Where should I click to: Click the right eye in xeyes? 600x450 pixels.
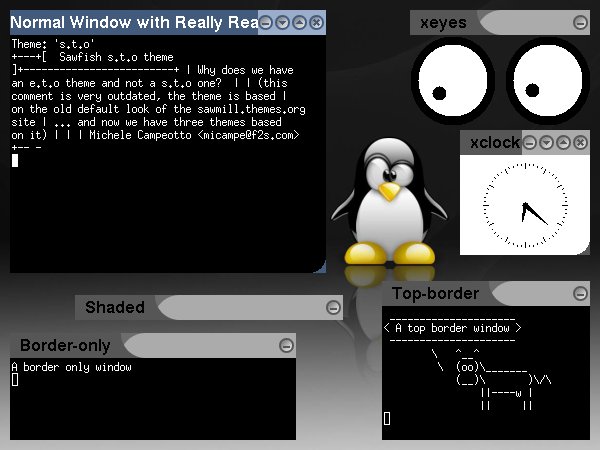pos(548,80)
